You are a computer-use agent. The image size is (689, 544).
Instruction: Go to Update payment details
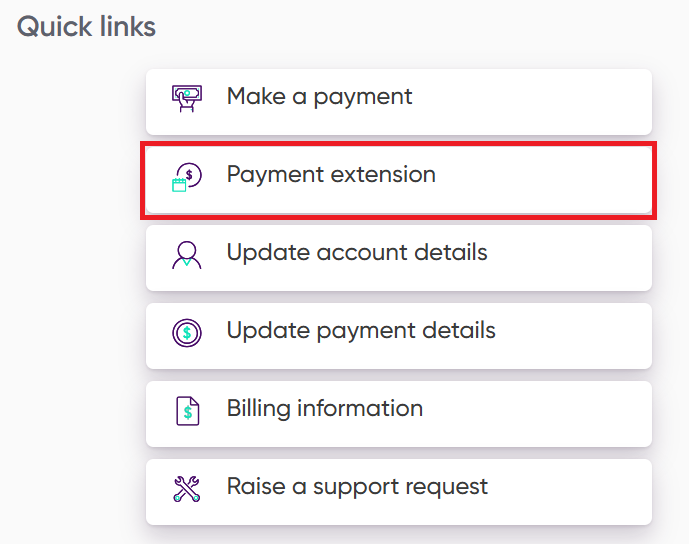(360, 331)
